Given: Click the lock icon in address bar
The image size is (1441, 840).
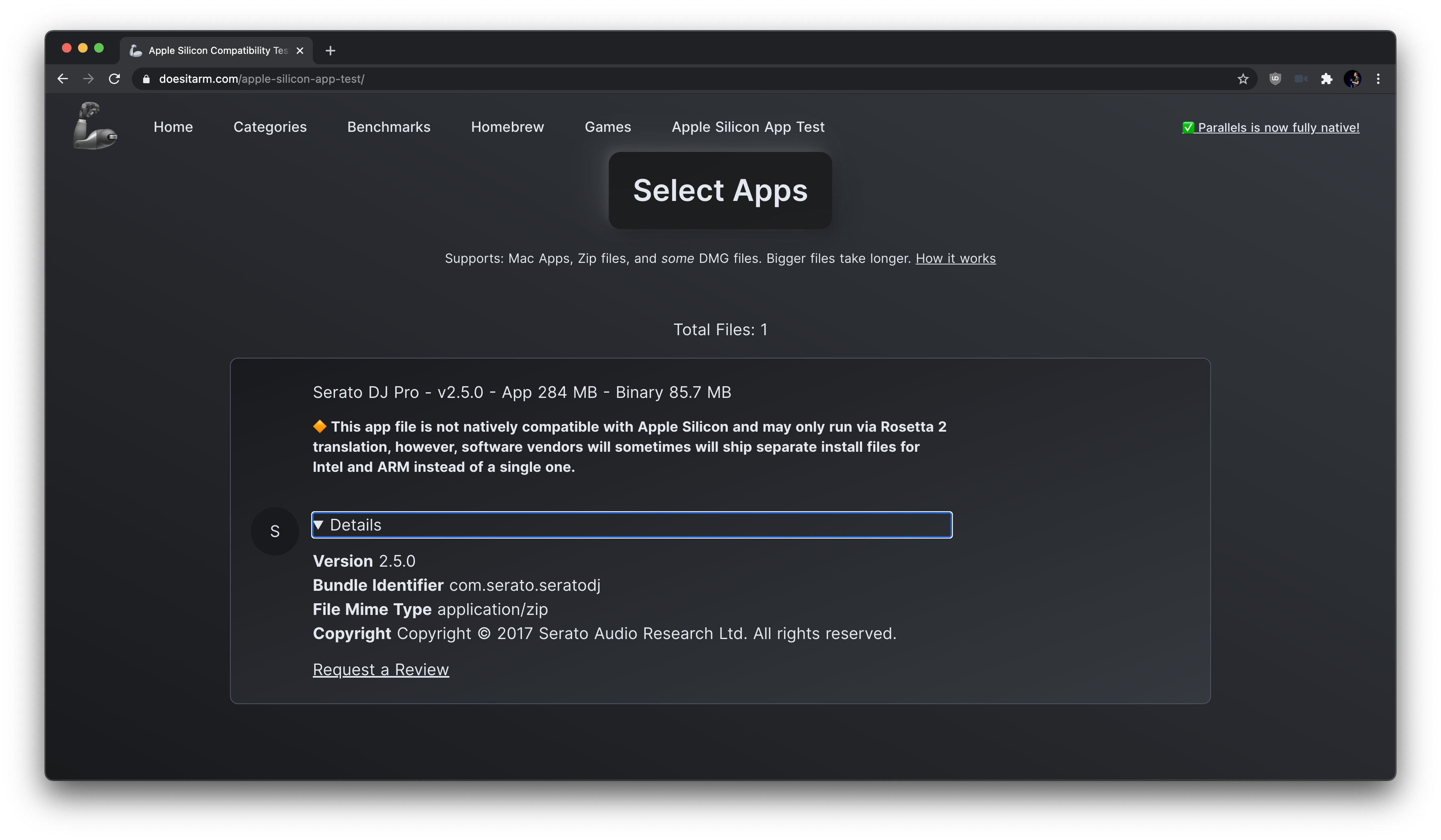Looking at the screenshot, I should [146, 80].
